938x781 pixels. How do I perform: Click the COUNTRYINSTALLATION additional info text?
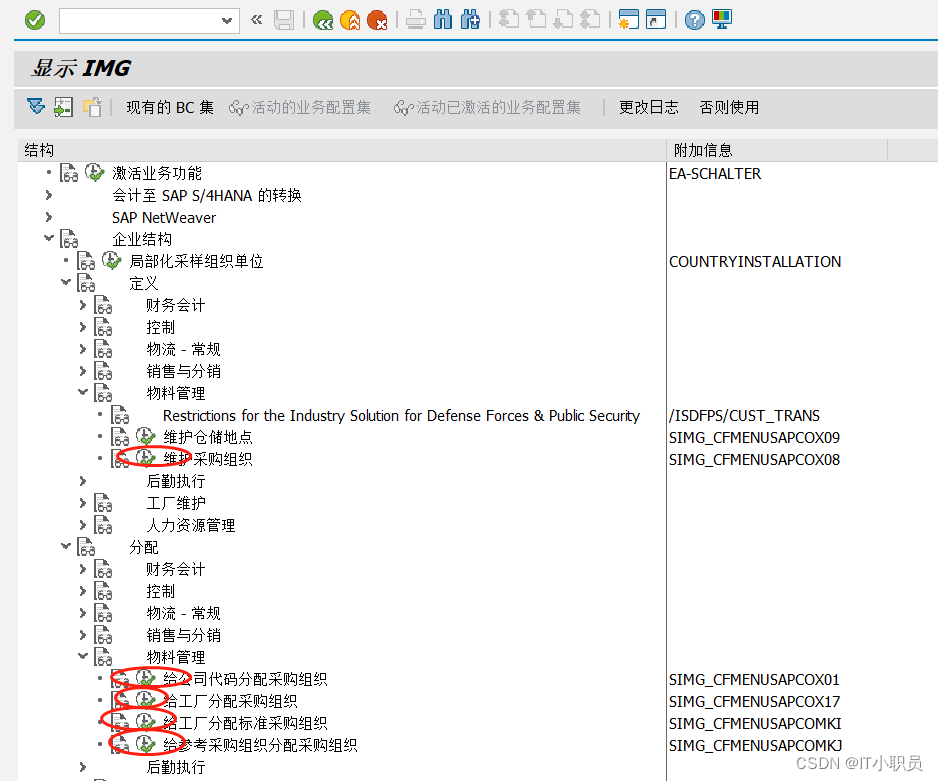point(755,261)
